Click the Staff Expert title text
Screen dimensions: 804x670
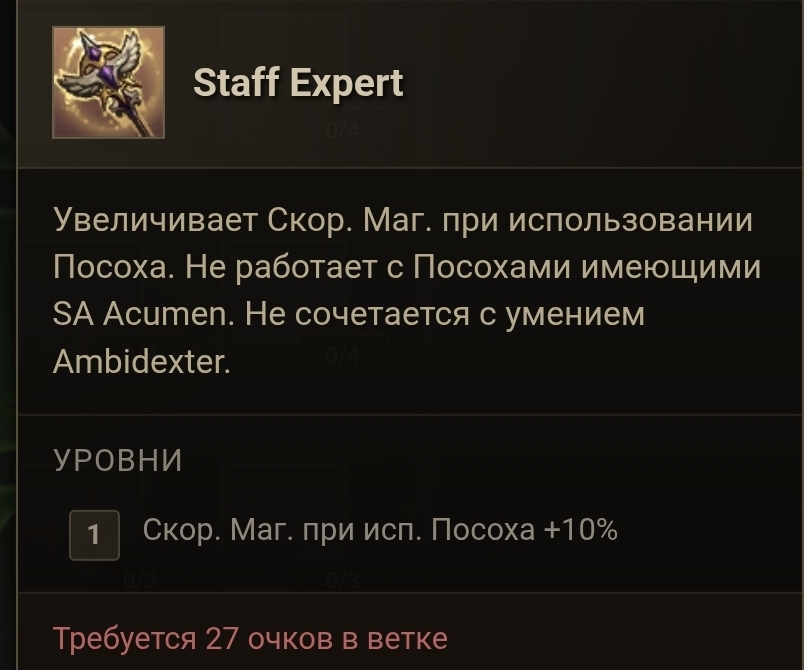pyautogui.click(x=298, y=83)
